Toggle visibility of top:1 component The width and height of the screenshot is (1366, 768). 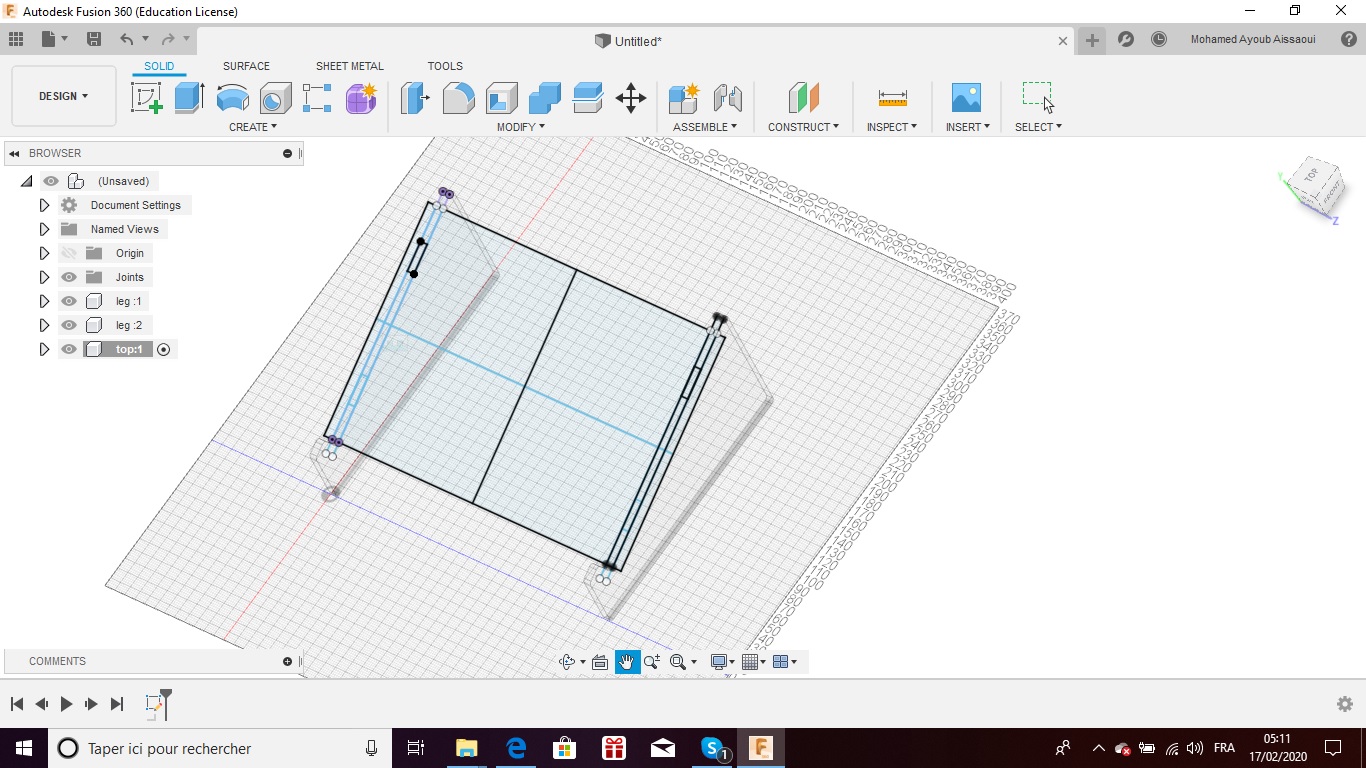pyautogui.click(x=69, y=349)
